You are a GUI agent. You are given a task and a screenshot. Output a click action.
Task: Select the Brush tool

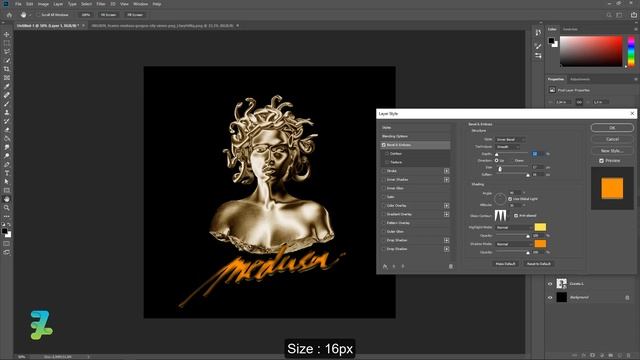point(7,104)
